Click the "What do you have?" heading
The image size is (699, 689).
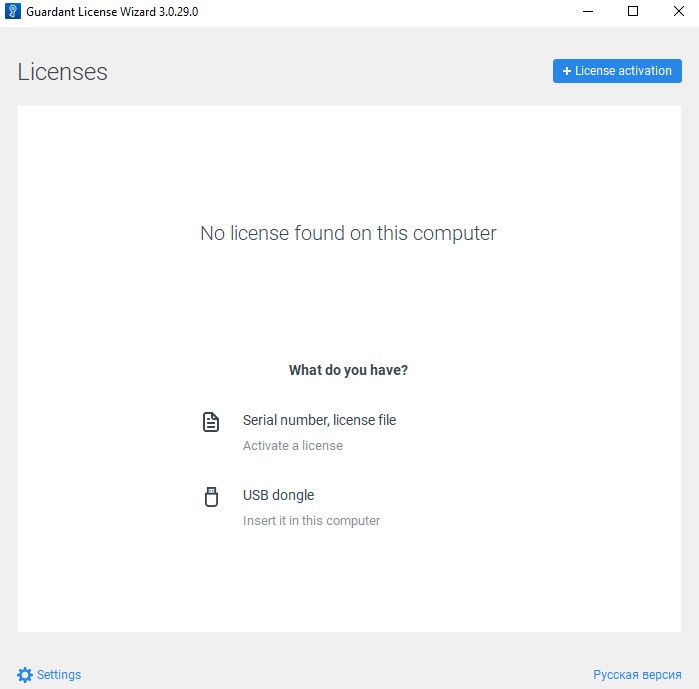(x=348, y=370)
